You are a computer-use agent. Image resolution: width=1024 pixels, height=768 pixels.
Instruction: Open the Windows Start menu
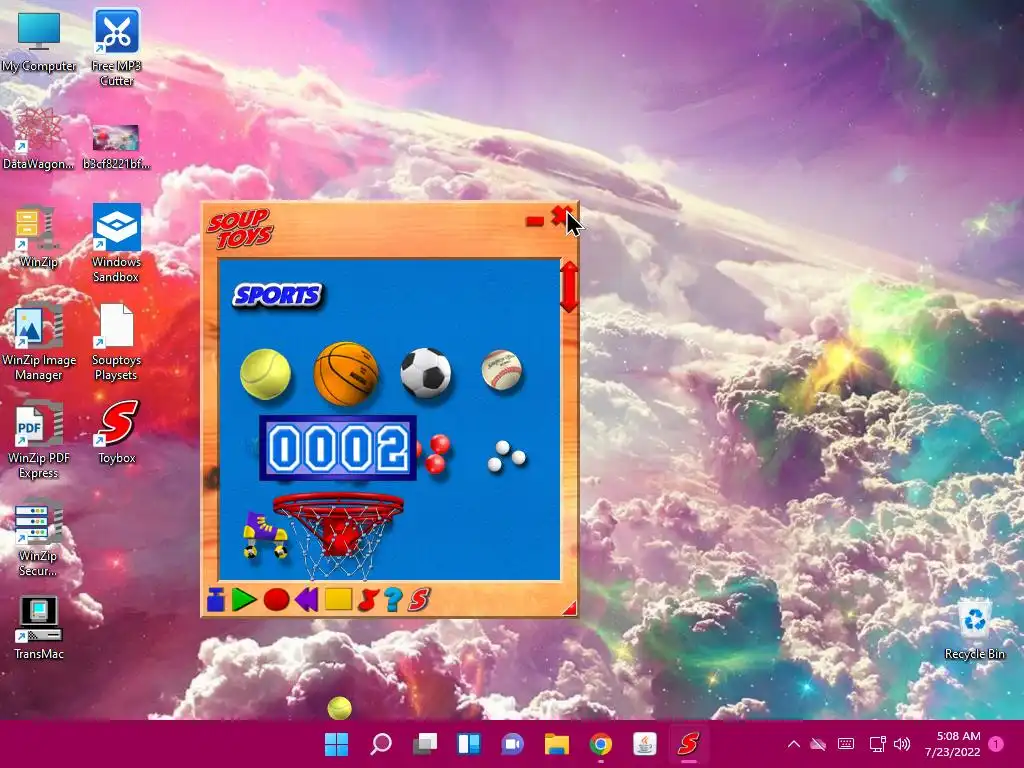click(337, 744)
